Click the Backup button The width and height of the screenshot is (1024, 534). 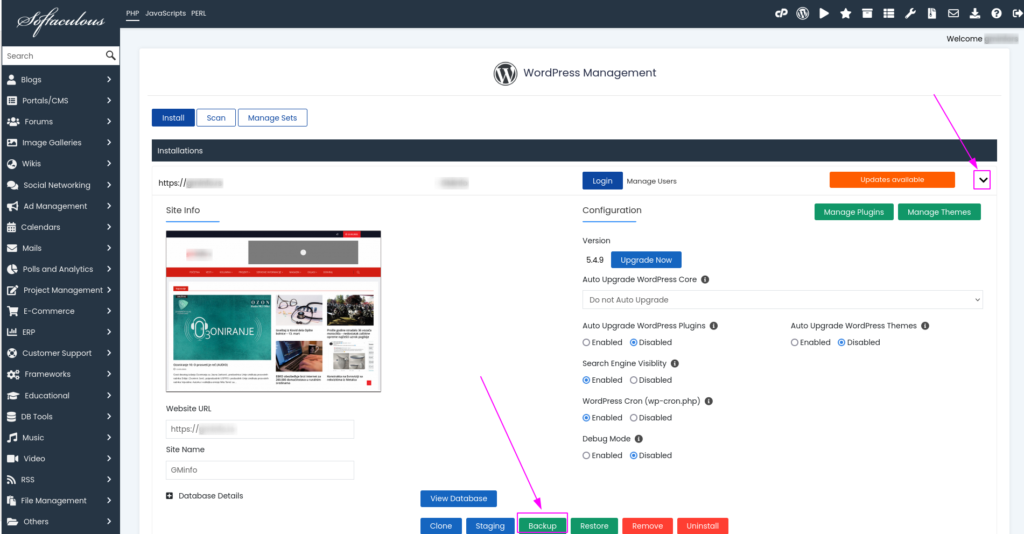click(543, 526)
